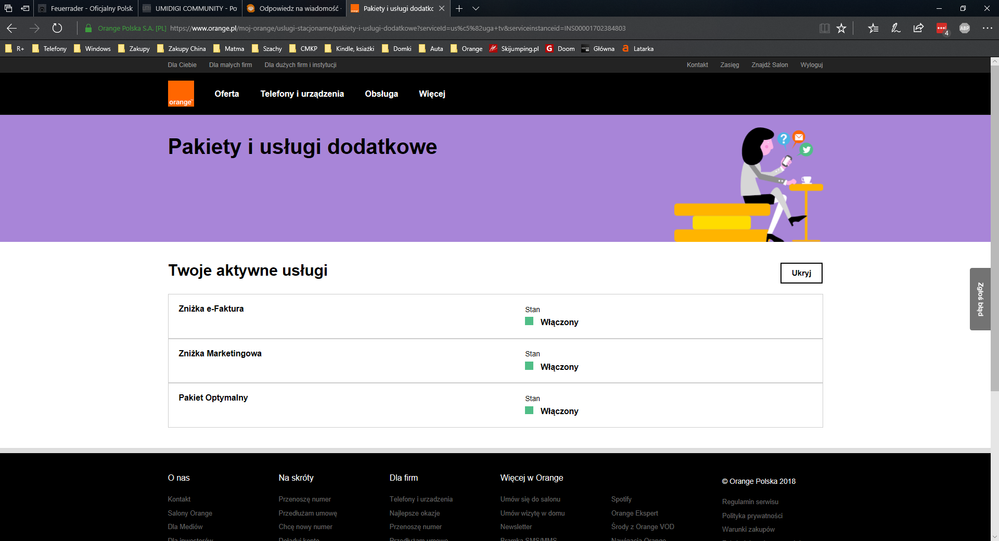Click the Add notes pen icon
This screenshot has height=541, width=999.
point(896,28)
